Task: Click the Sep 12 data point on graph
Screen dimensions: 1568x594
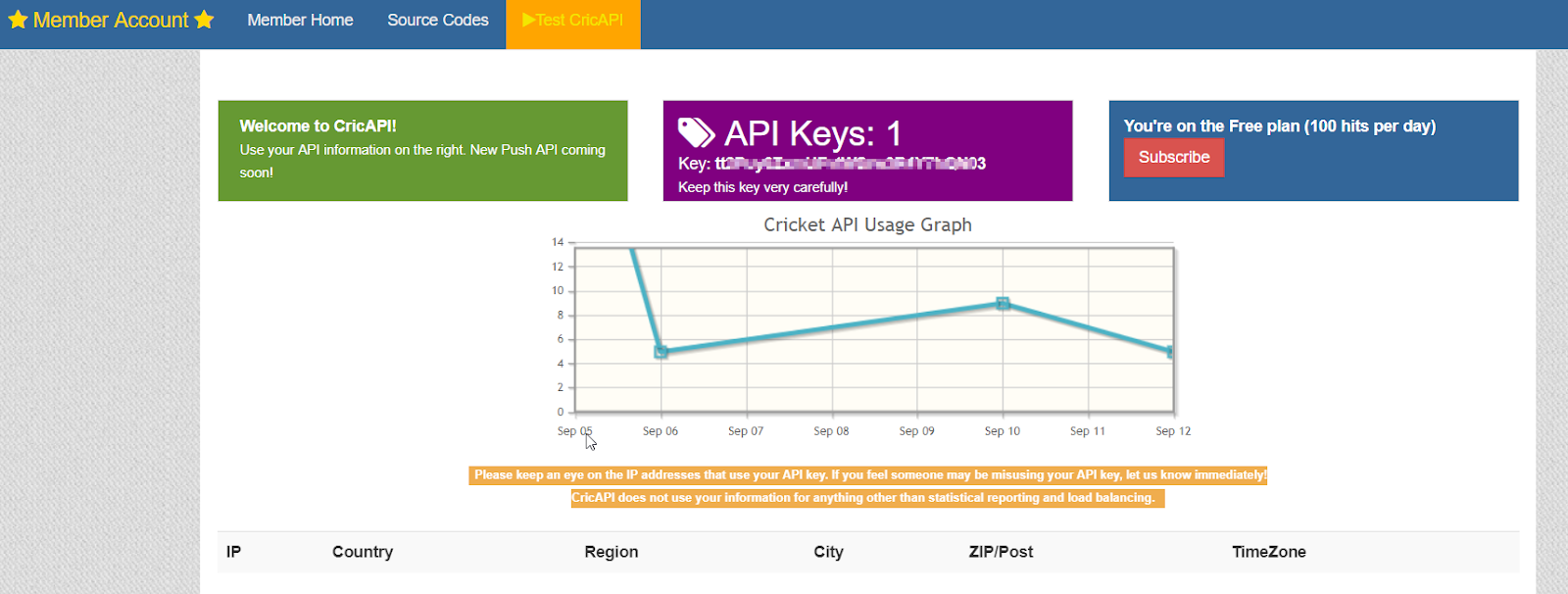Action: pos(1171,352)
